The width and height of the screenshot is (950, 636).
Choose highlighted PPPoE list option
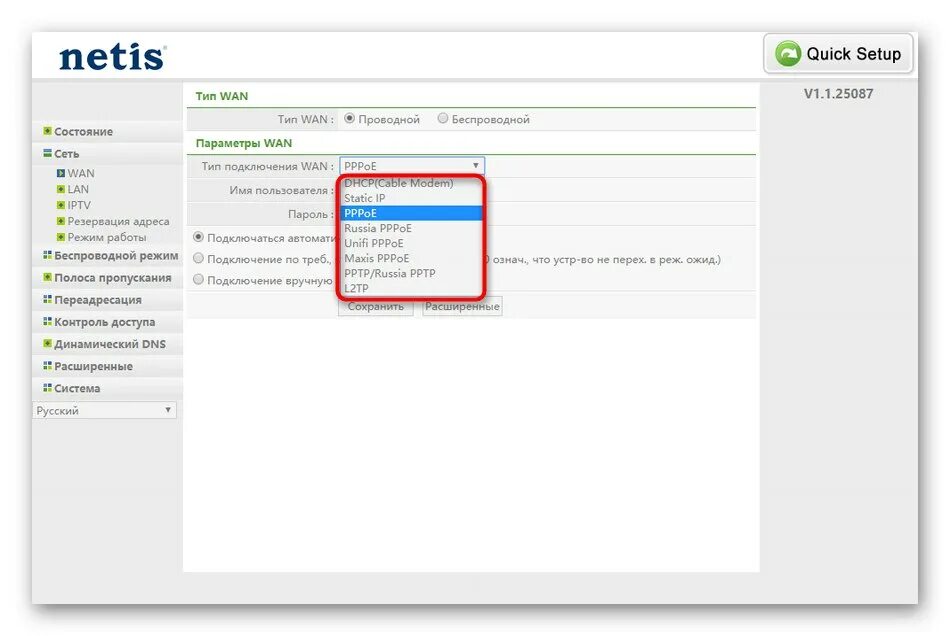(412, 213)
